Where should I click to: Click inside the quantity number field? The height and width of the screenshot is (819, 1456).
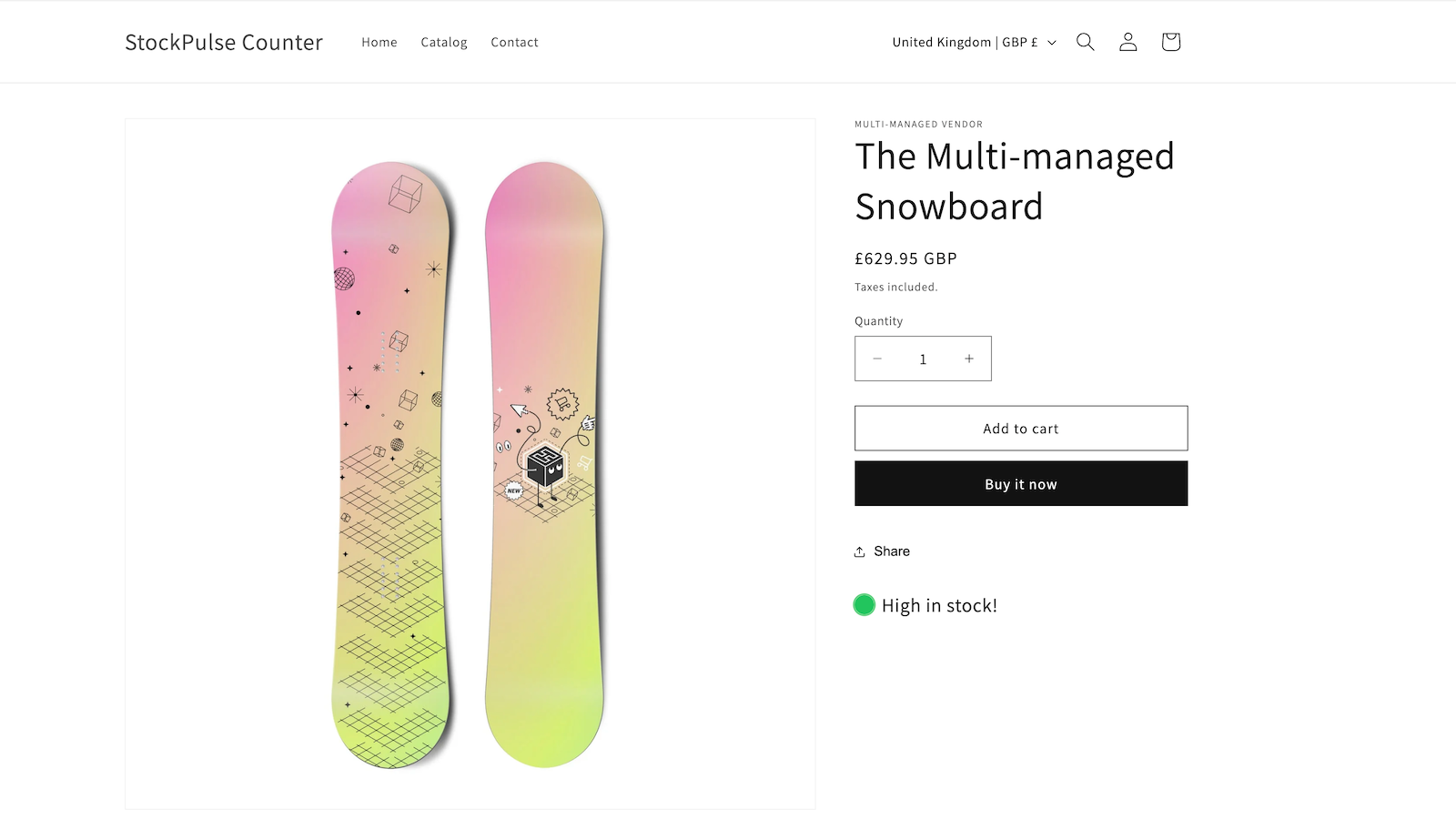point(923,359)
